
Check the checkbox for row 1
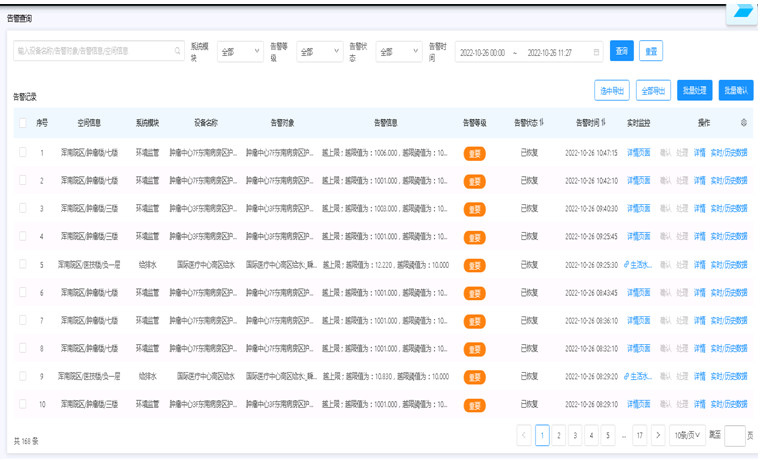[x=23, y=152]
